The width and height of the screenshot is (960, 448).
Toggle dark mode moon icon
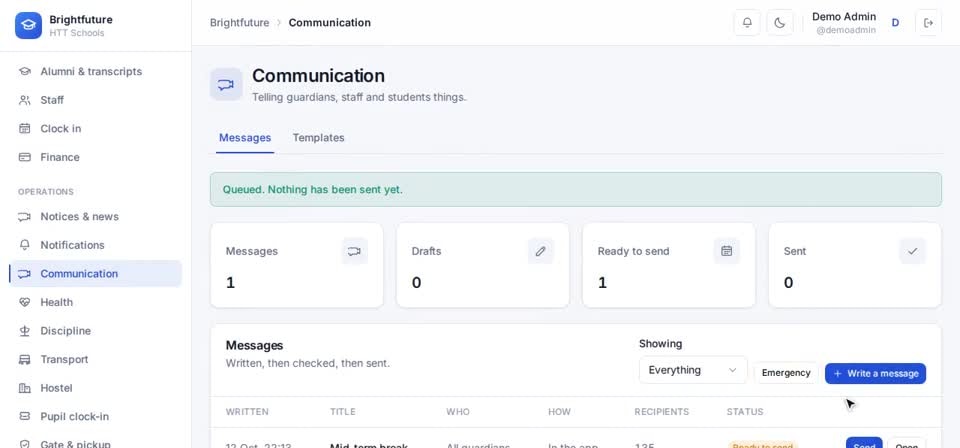click(x=780, y=23)
